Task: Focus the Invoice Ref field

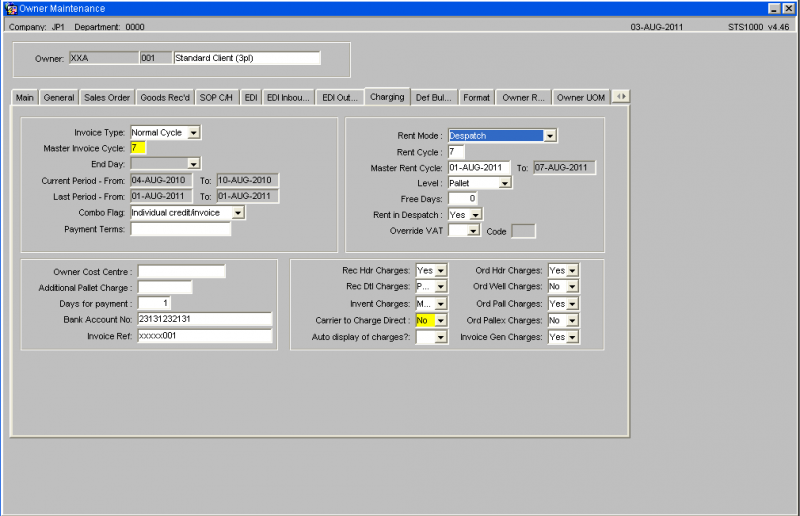Action: click(x=205, y=336)
